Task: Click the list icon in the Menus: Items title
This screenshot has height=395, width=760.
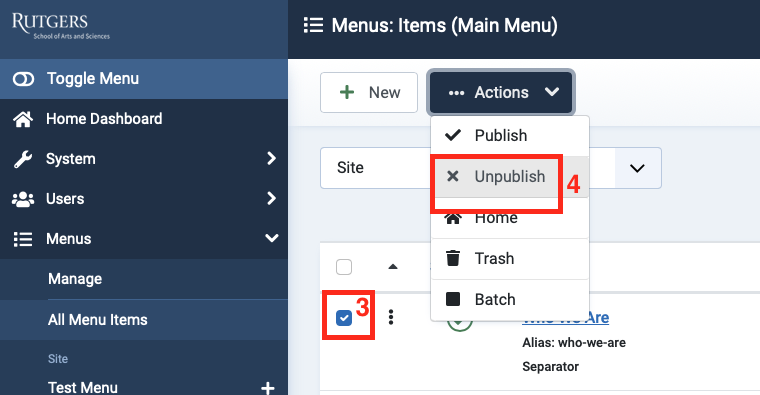Action: pos(313,25)
